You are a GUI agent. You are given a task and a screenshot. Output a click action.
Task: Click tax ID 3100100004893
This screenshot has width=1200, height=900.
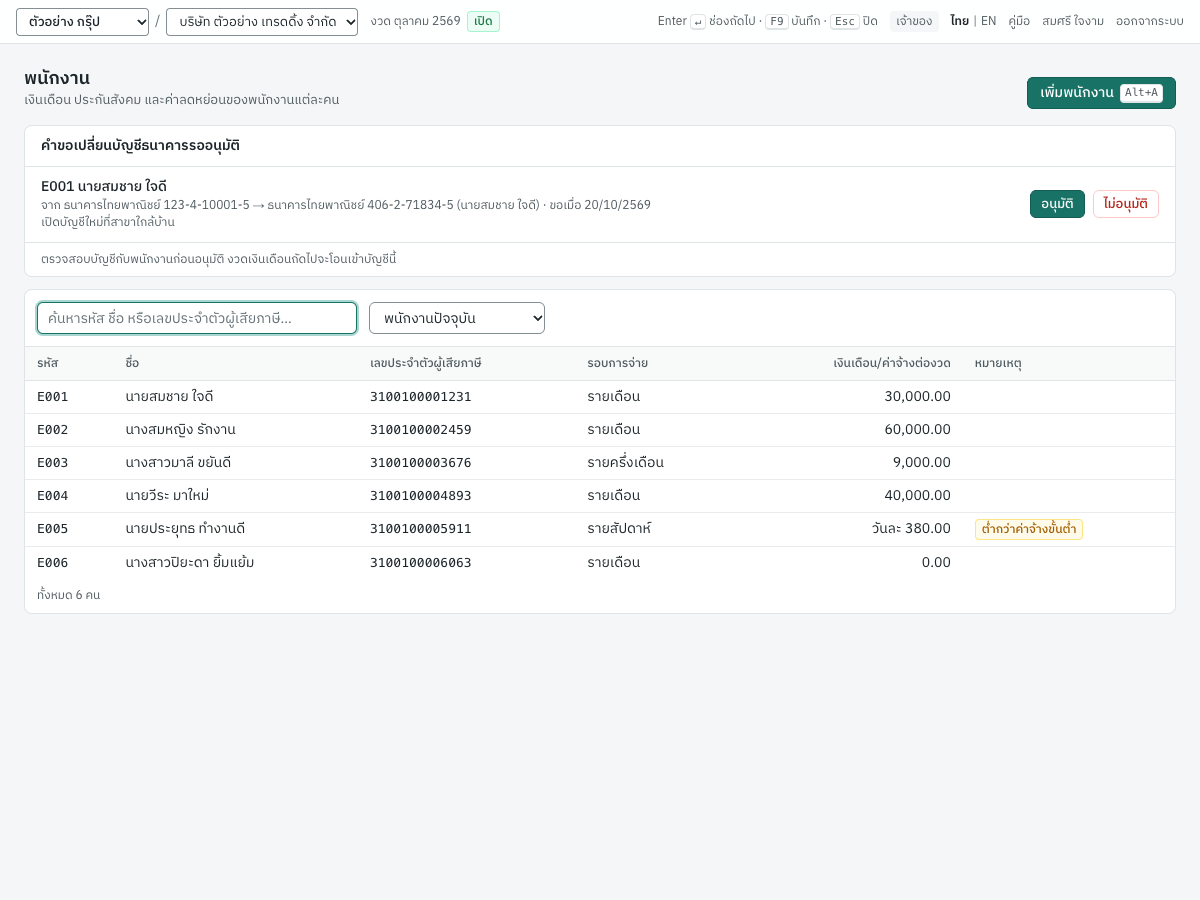tap(421, 495)
